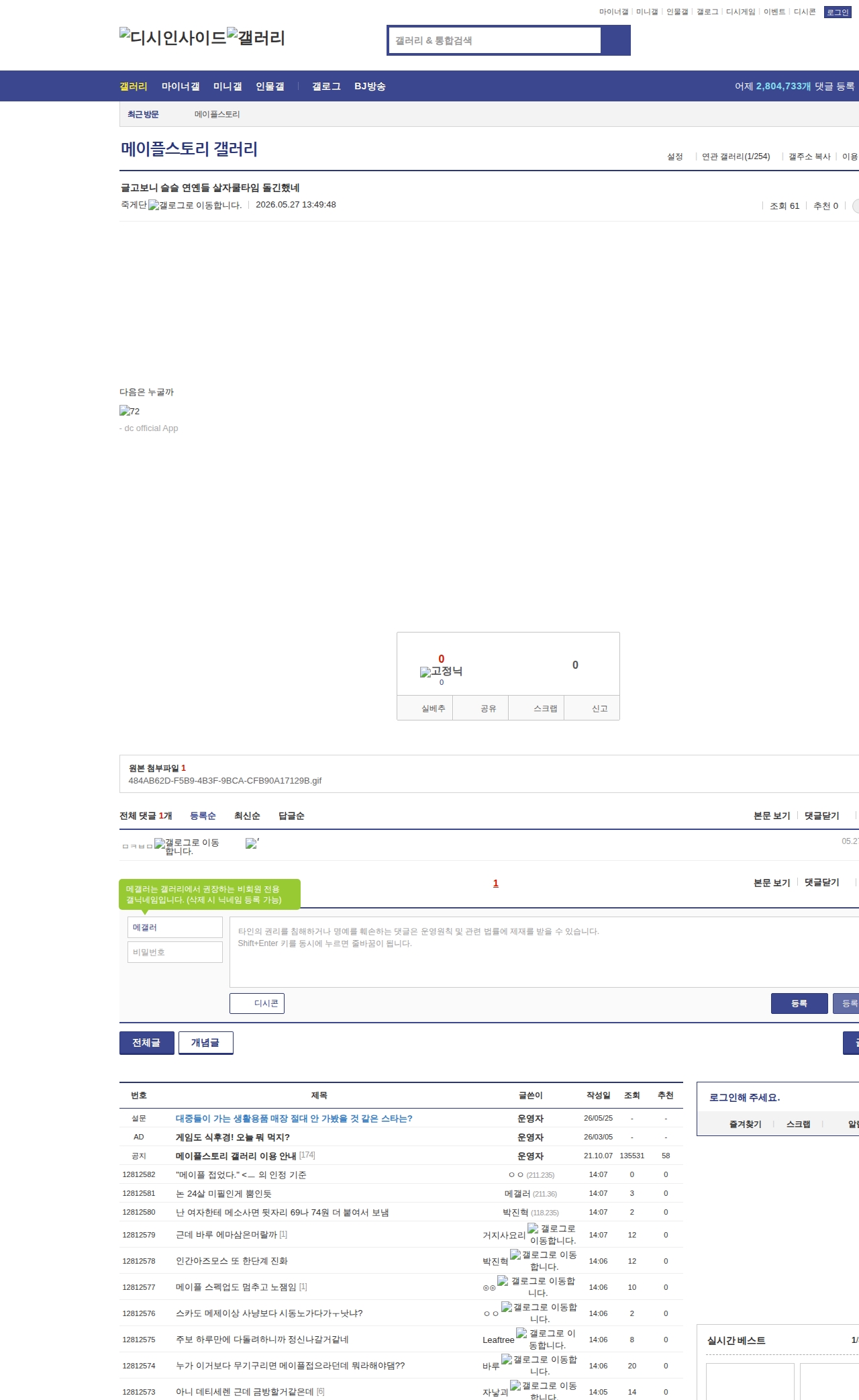Open recently visited 메이플스토리 link
Viewport: 859px width, 1400px height.
point(217,114)
